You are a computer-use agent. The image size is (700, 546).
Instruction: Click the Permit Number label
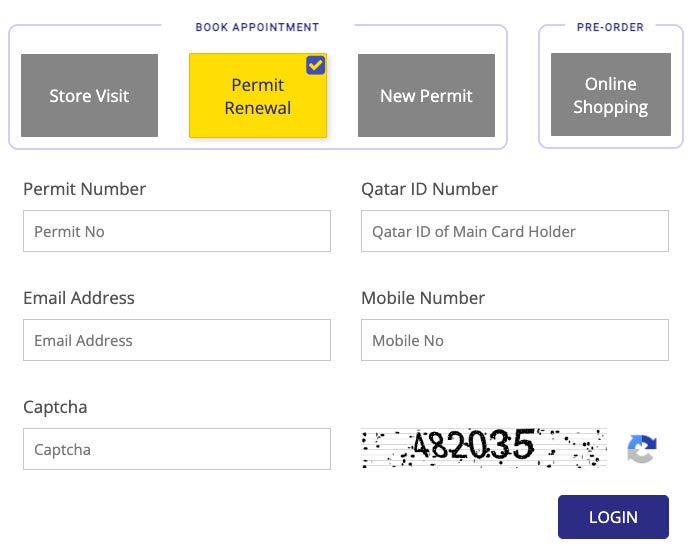(84, 189)
